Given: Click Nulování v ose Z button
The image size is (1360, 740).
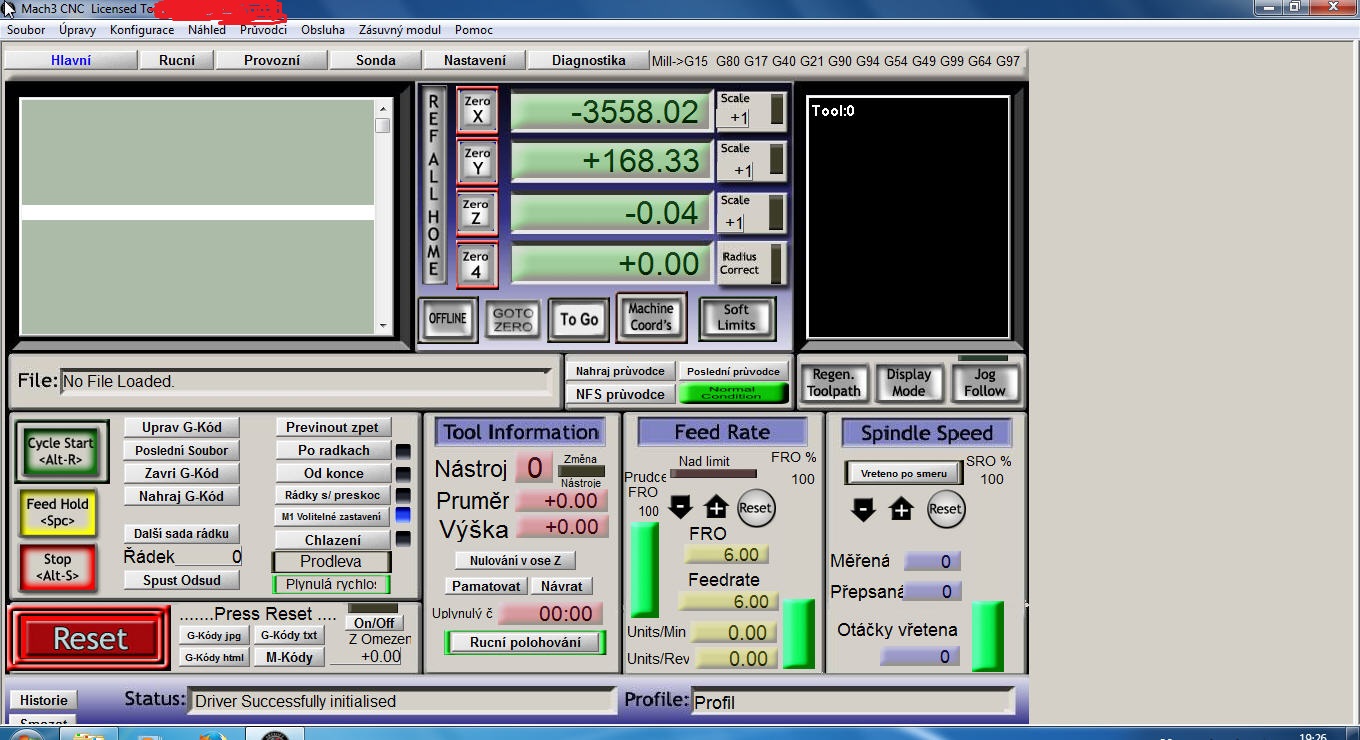Looking at the screenshot, I should (x=516, y=560).
